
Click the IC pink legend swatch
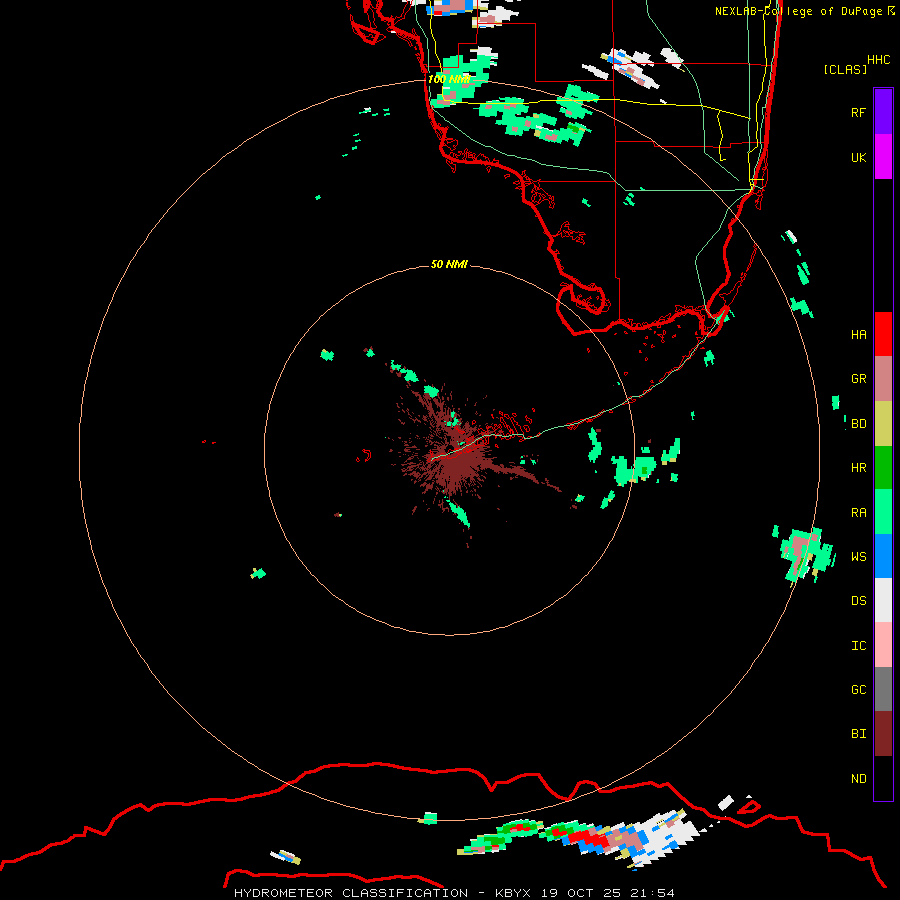[883, 645]
